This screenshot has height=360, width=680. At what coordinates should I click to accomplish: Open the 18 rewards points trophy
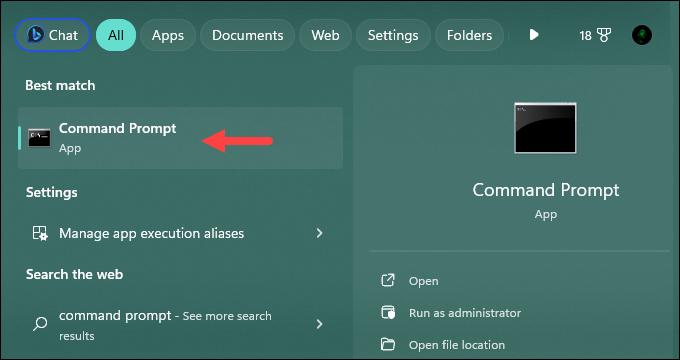tap(595, 35)
